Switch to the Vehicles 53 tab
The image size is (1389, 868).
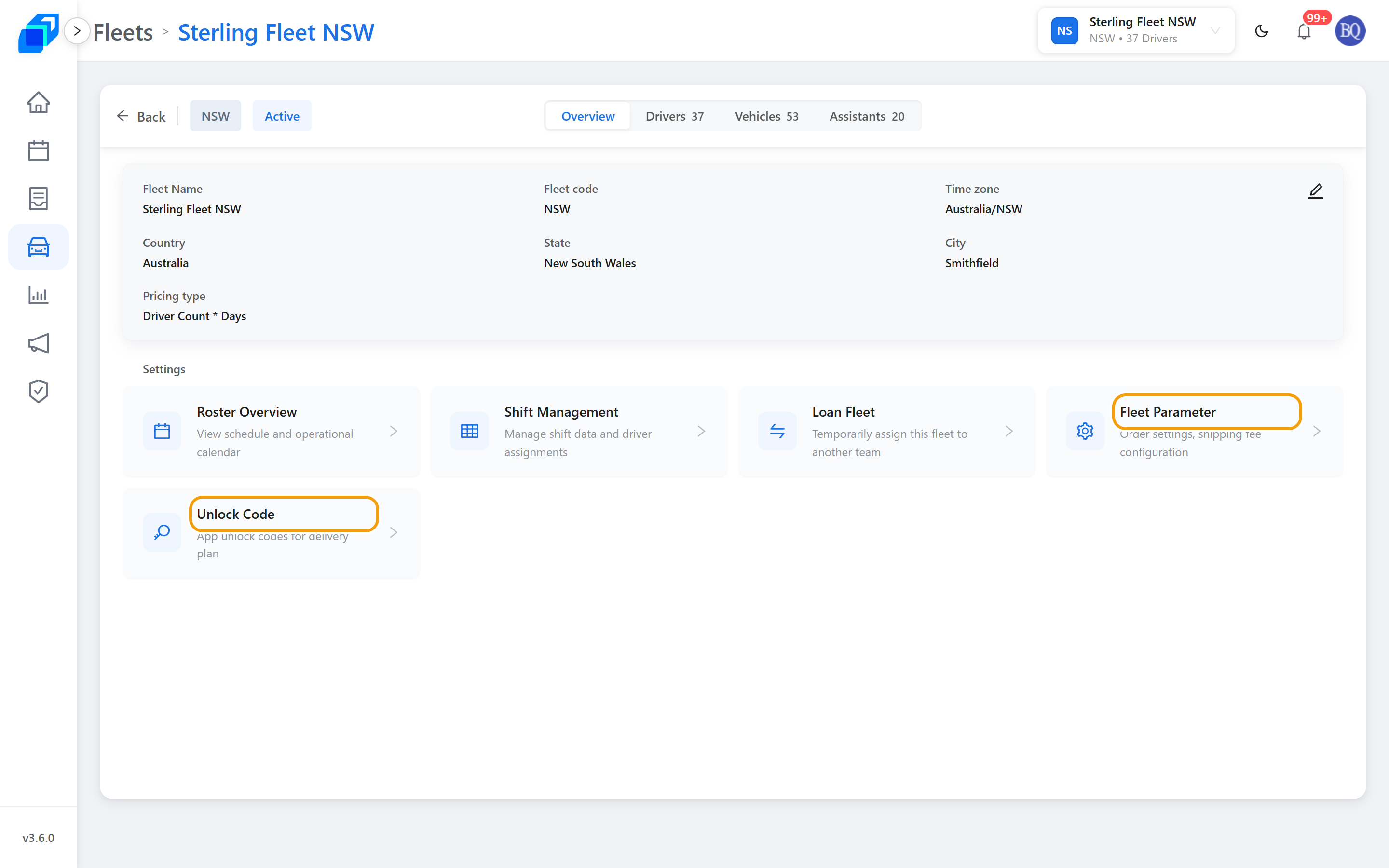(x=766, y=116)
